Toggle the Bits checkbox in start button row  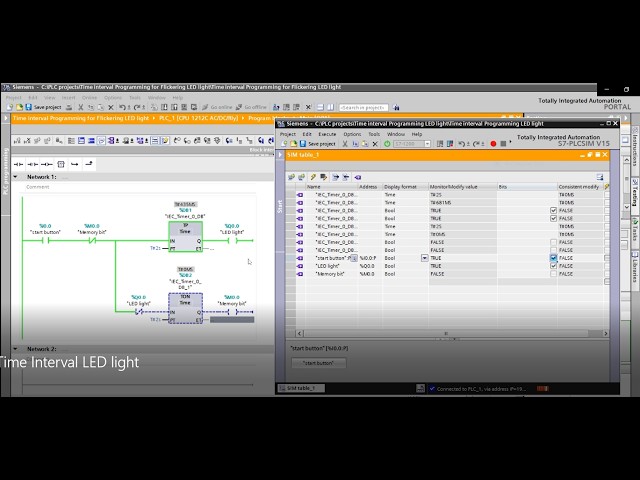click(553, 258)
